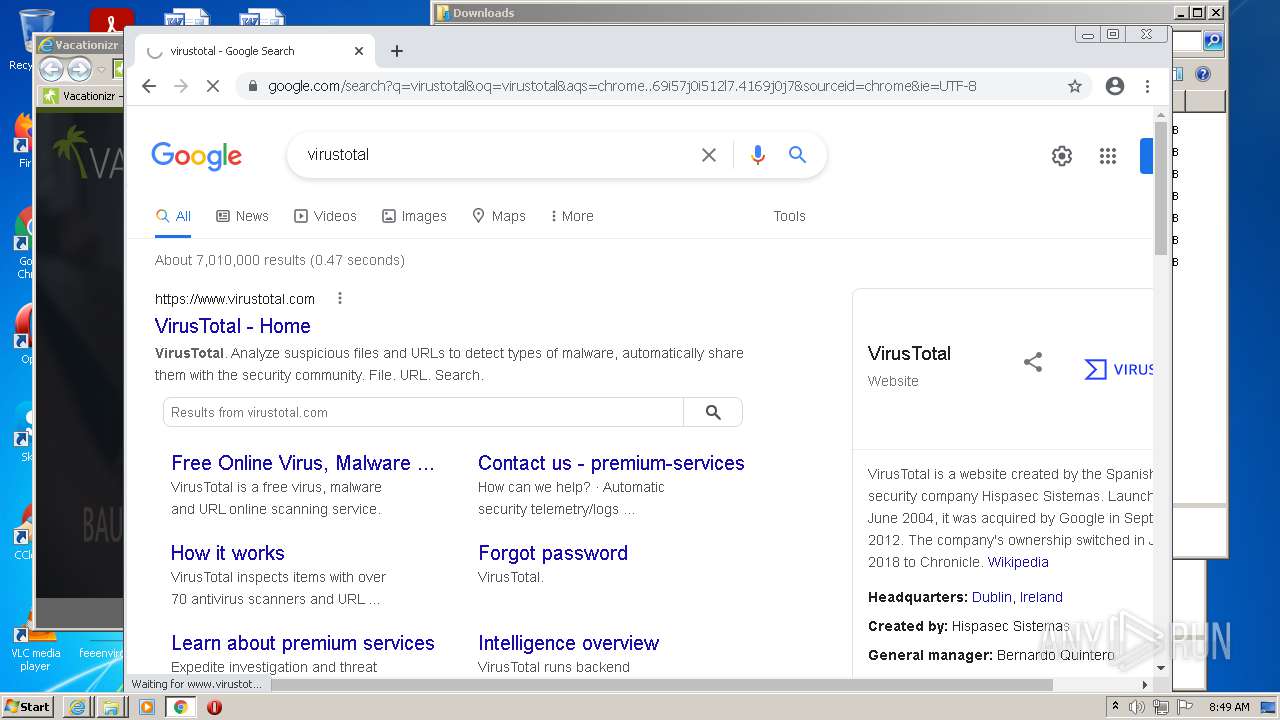This screenshot has width=1280, height=720.
Task: Search by voice with the microphone icon
Action: pyautogui.click(x=758, y=155)
